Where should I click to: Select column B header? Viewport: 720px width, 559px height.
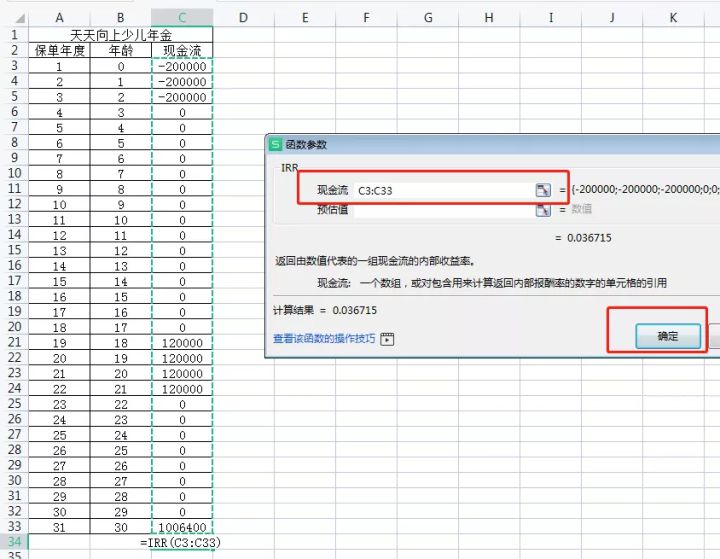(x=120, y=18)
